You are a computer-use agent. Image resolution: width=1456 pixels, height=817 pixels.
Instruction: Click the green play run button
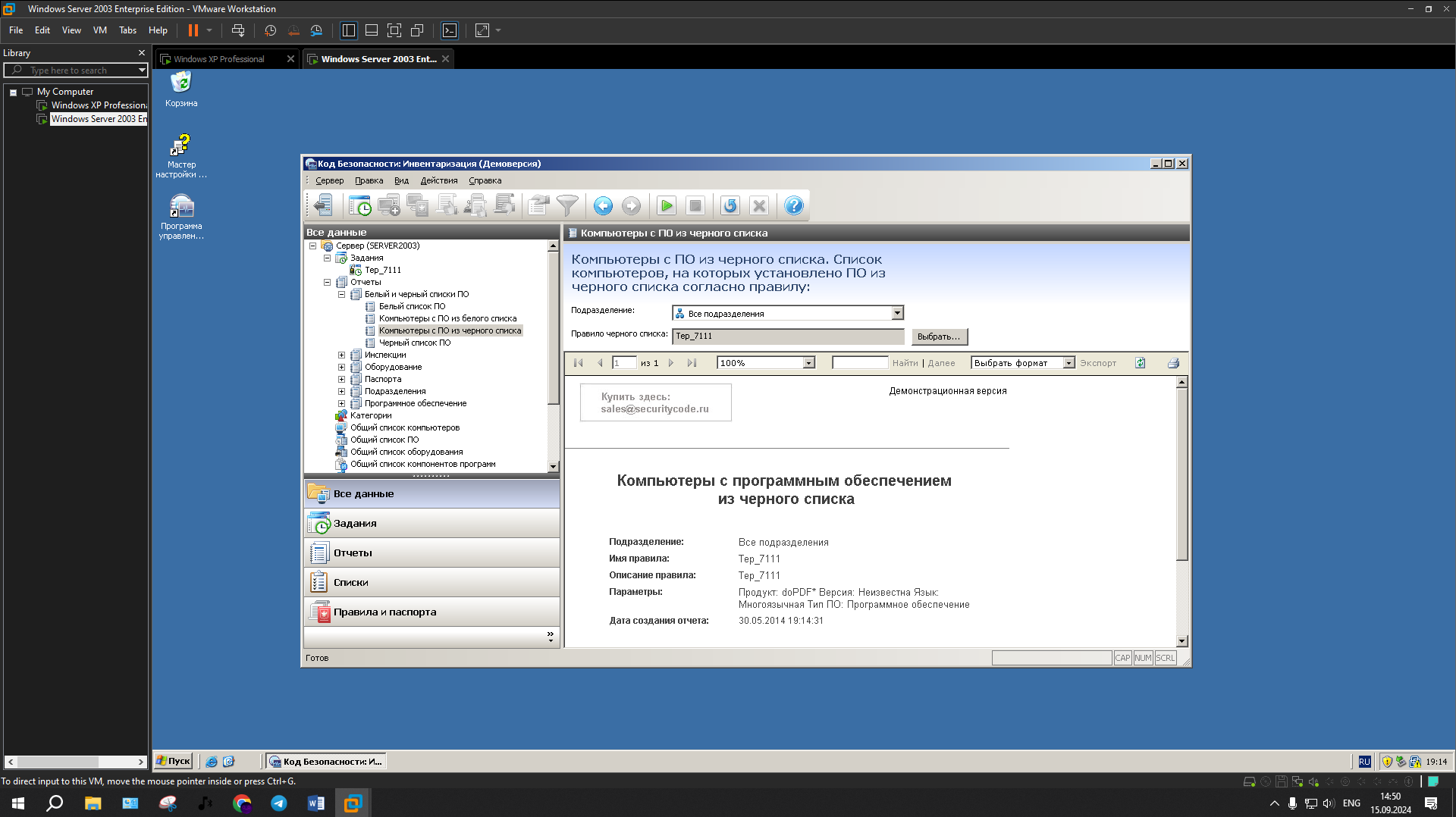[x=667, y=205]
